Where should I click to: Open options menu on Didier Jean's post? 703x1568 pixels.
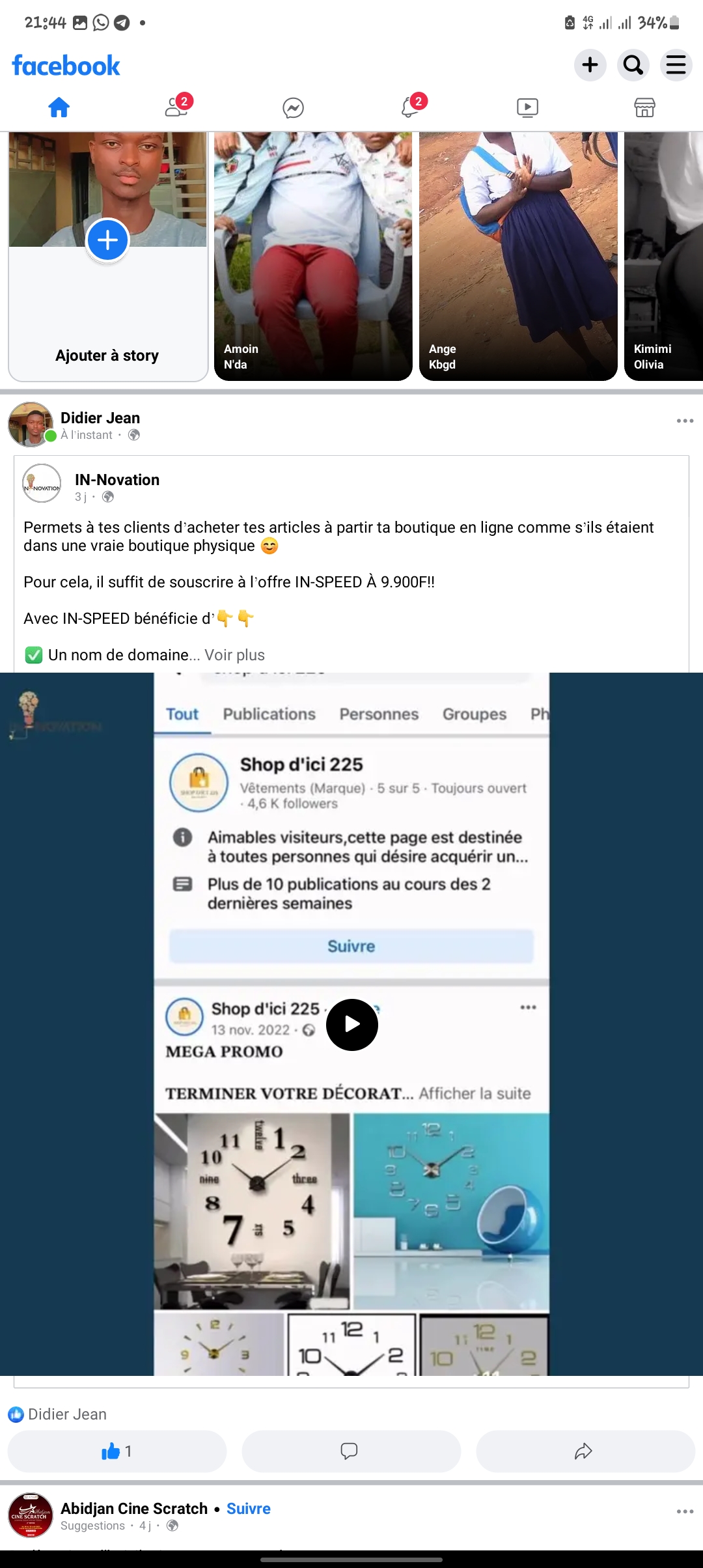tap(685, 421)
